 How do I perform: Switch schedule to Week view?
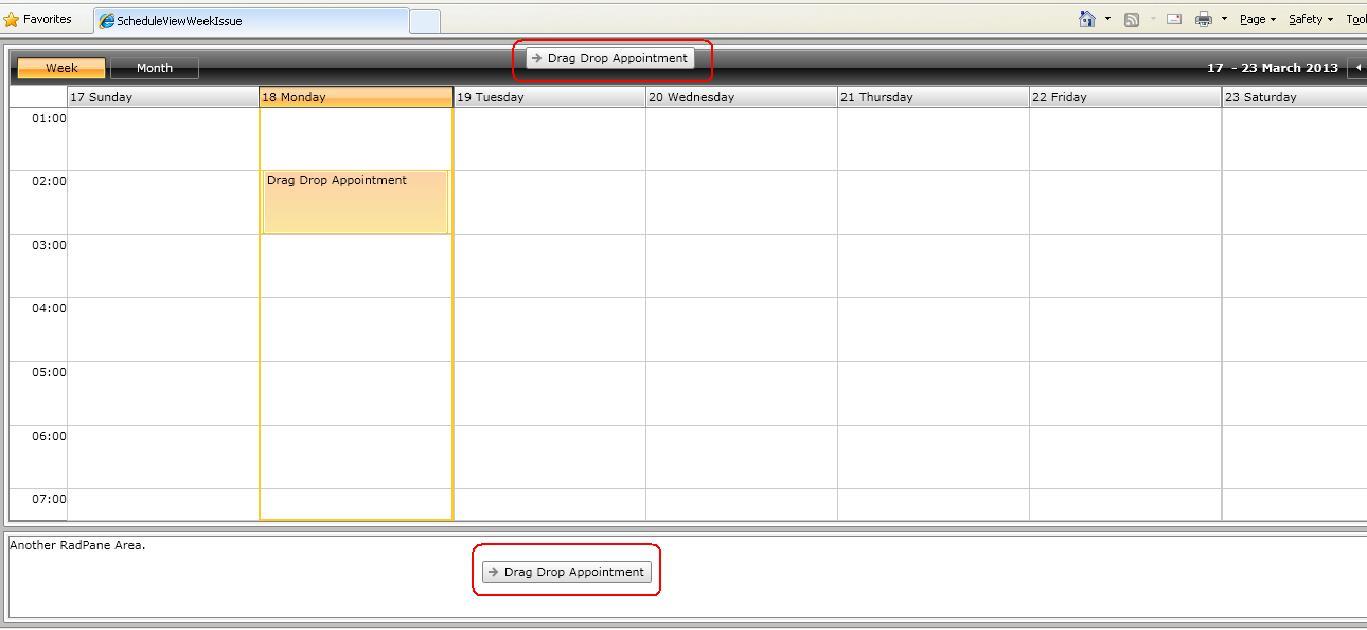[61, 68]
